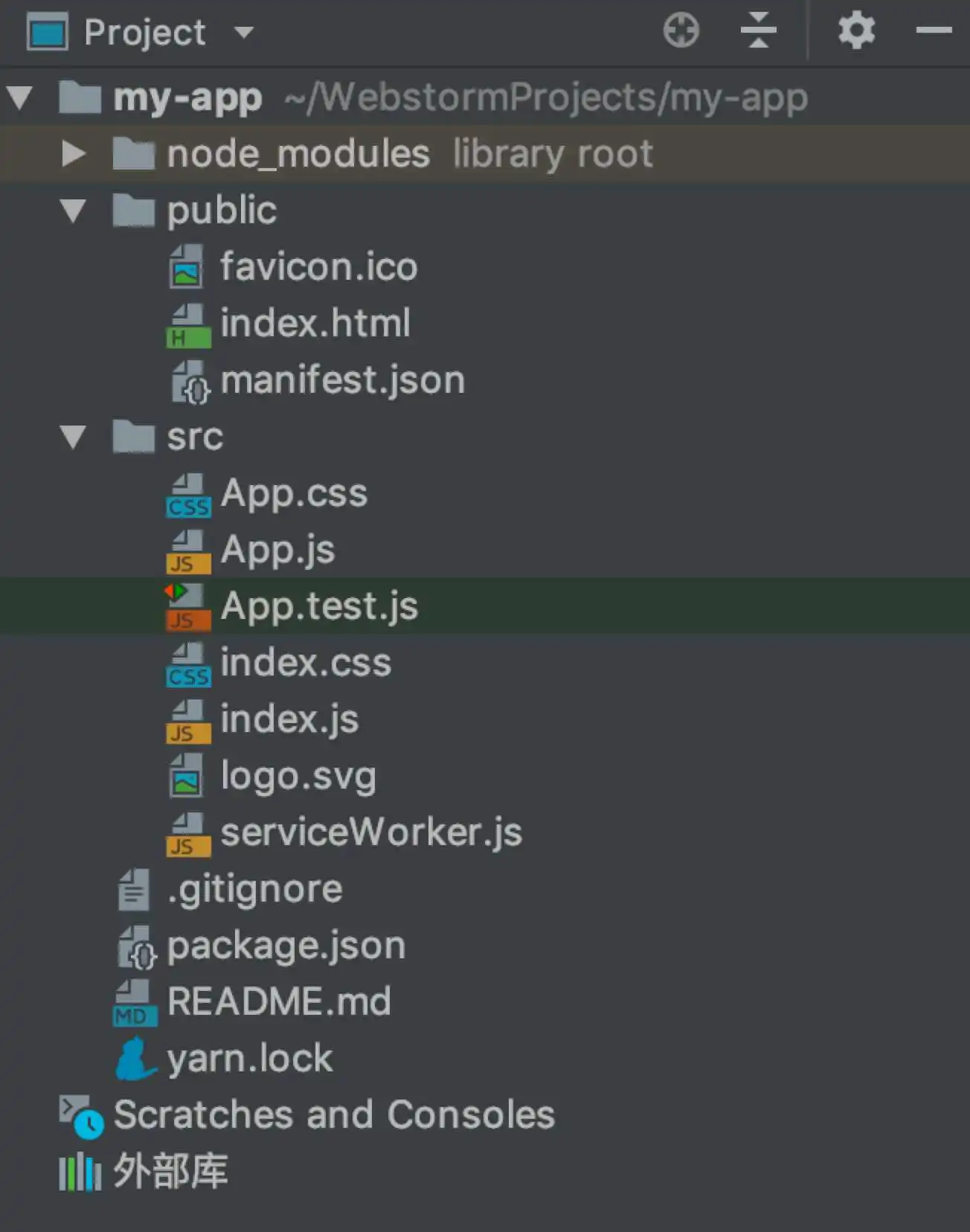The height and width of the screenshot is (1232, 970).
Task: Select manifest.json in public folder
Action: [342, 380]
